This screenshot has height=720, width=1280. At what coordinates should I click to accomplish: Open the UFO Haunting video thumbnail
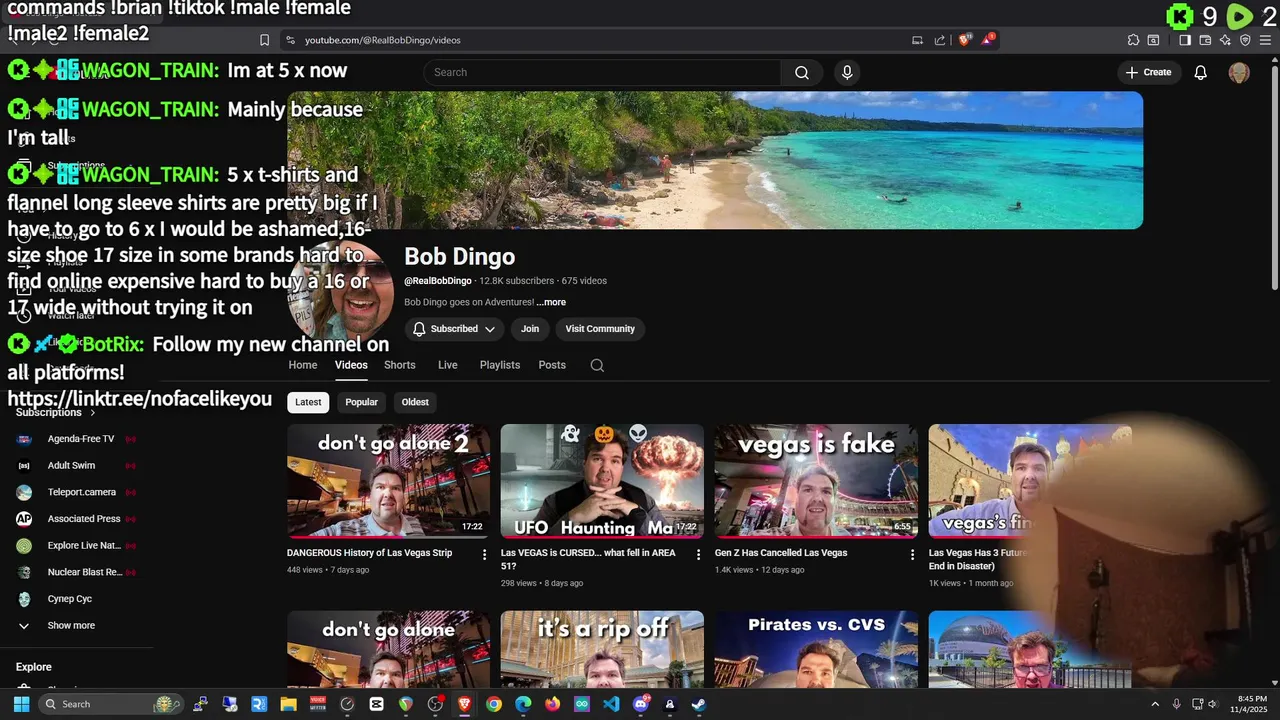click(602, 481)
